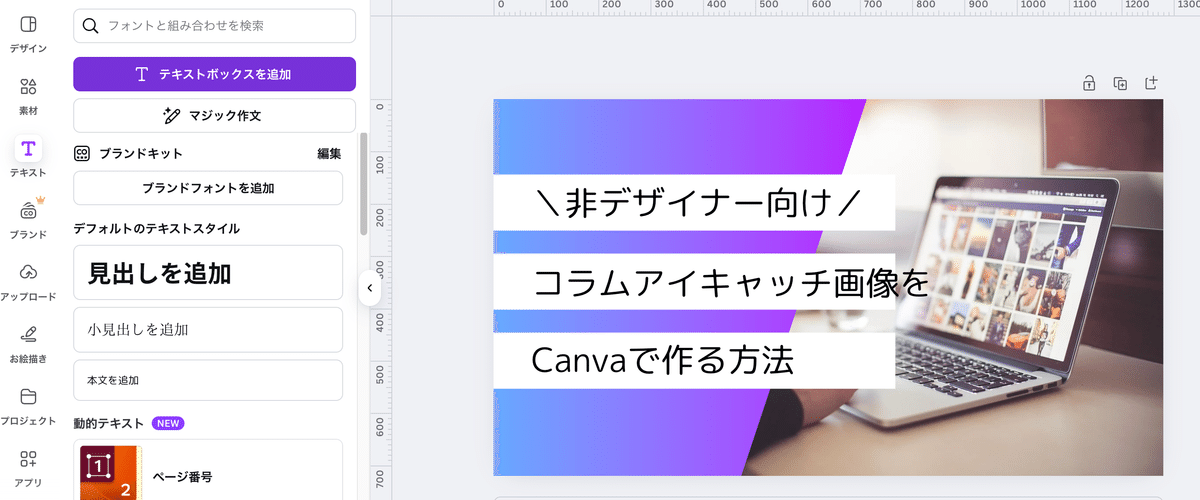The height and width of the screenshot is (500, 1200).
Task: Lock the page with padlock icon
Action: (x=1089, y=83)
